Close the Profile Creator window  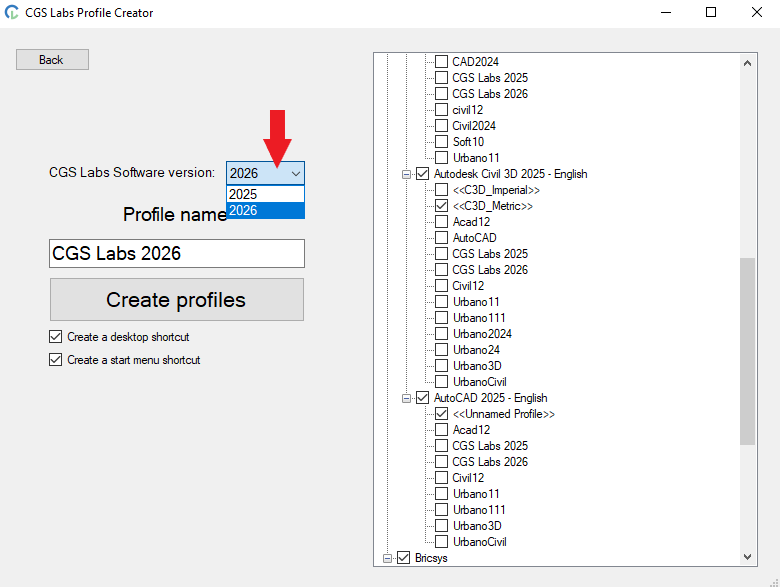(757, 12)
